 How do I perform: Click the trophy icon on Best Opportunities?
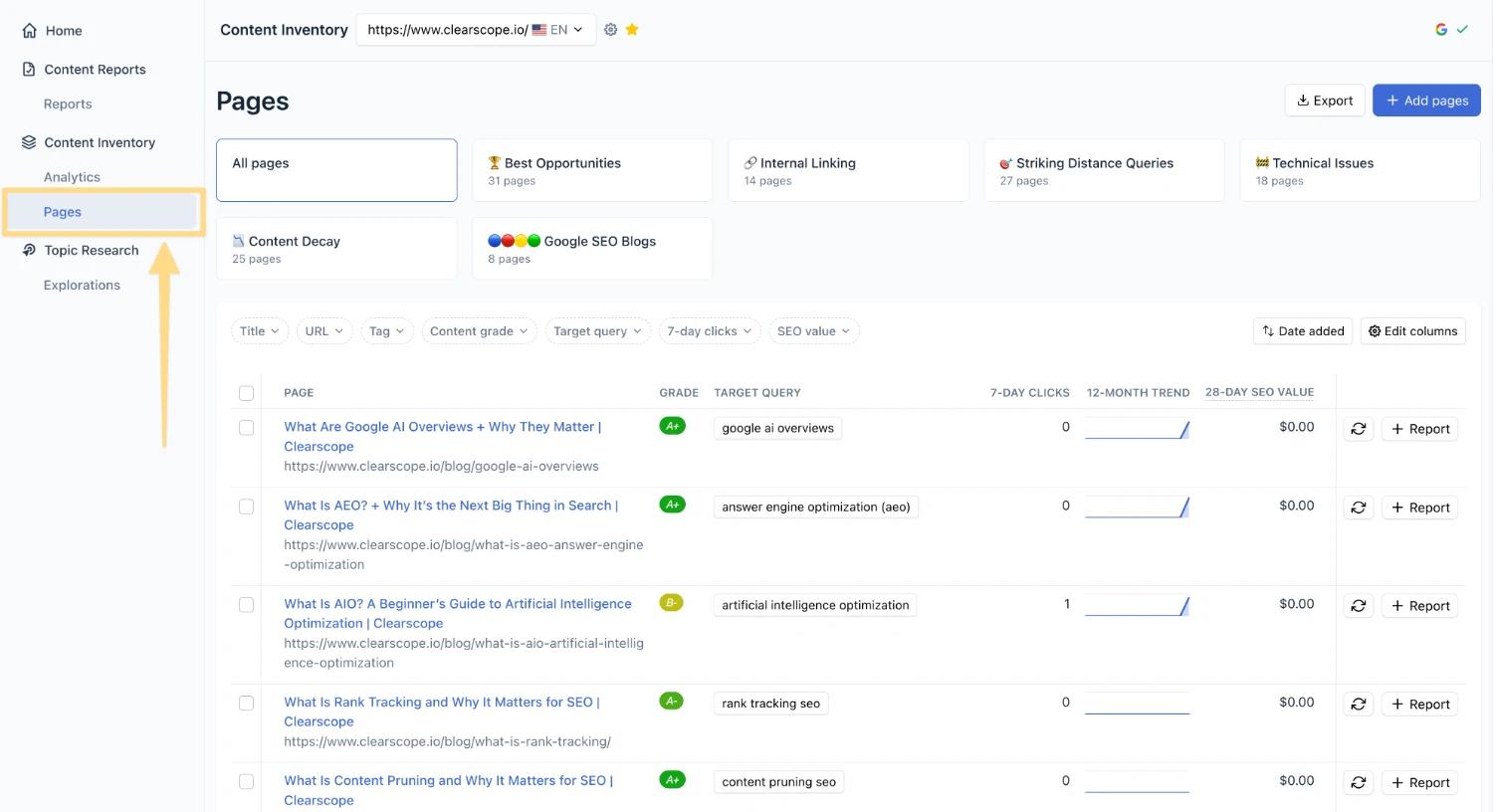tap(495, 163)
